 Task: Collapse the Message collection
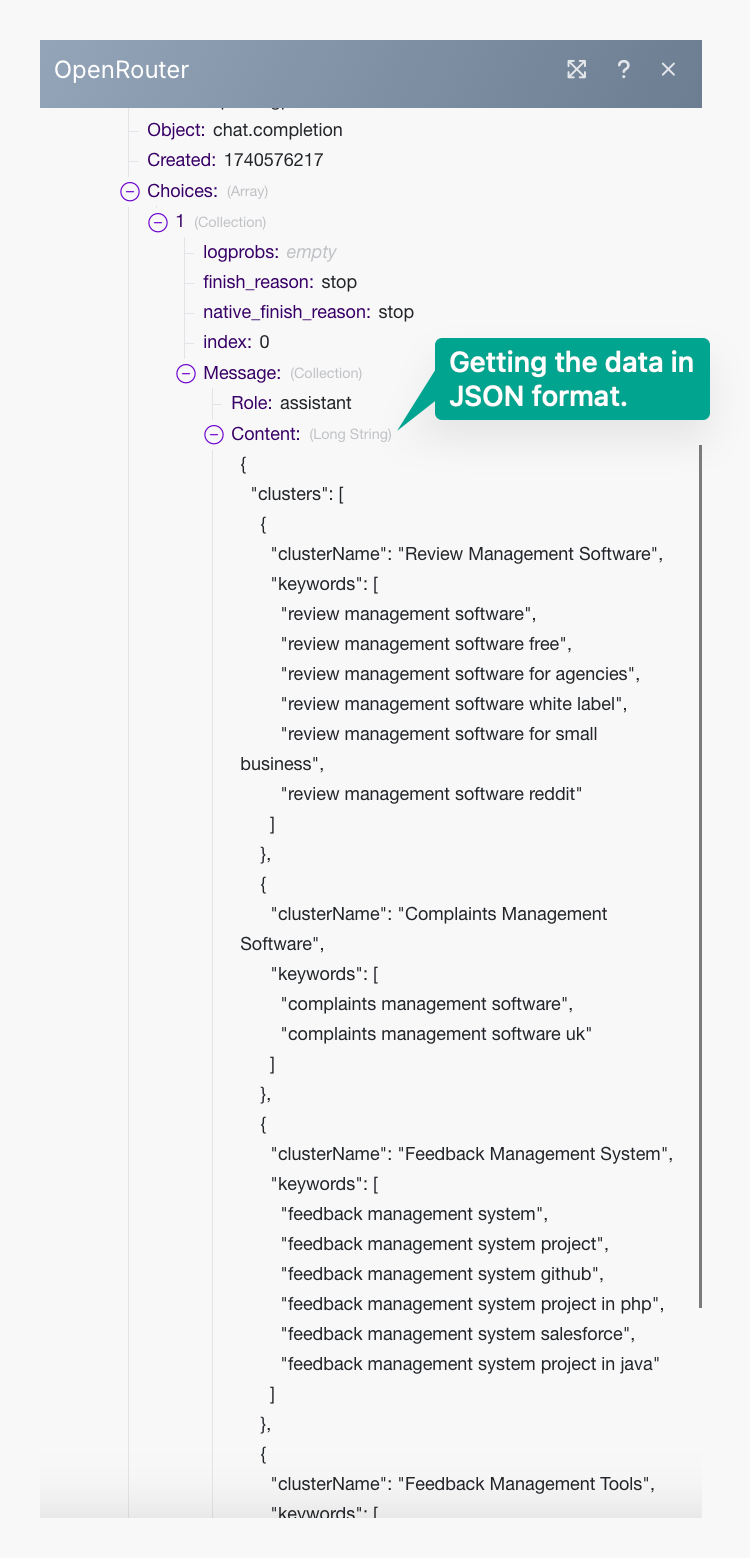click(185, 373)
